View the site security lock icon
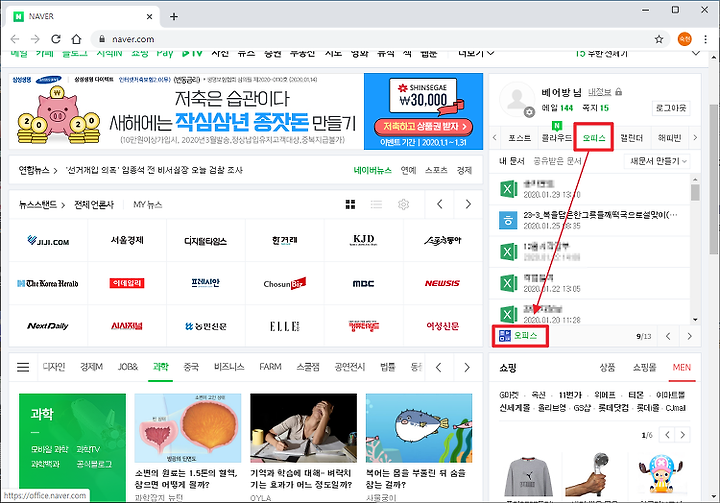720x503 pixels. click(x=102, y=39)
